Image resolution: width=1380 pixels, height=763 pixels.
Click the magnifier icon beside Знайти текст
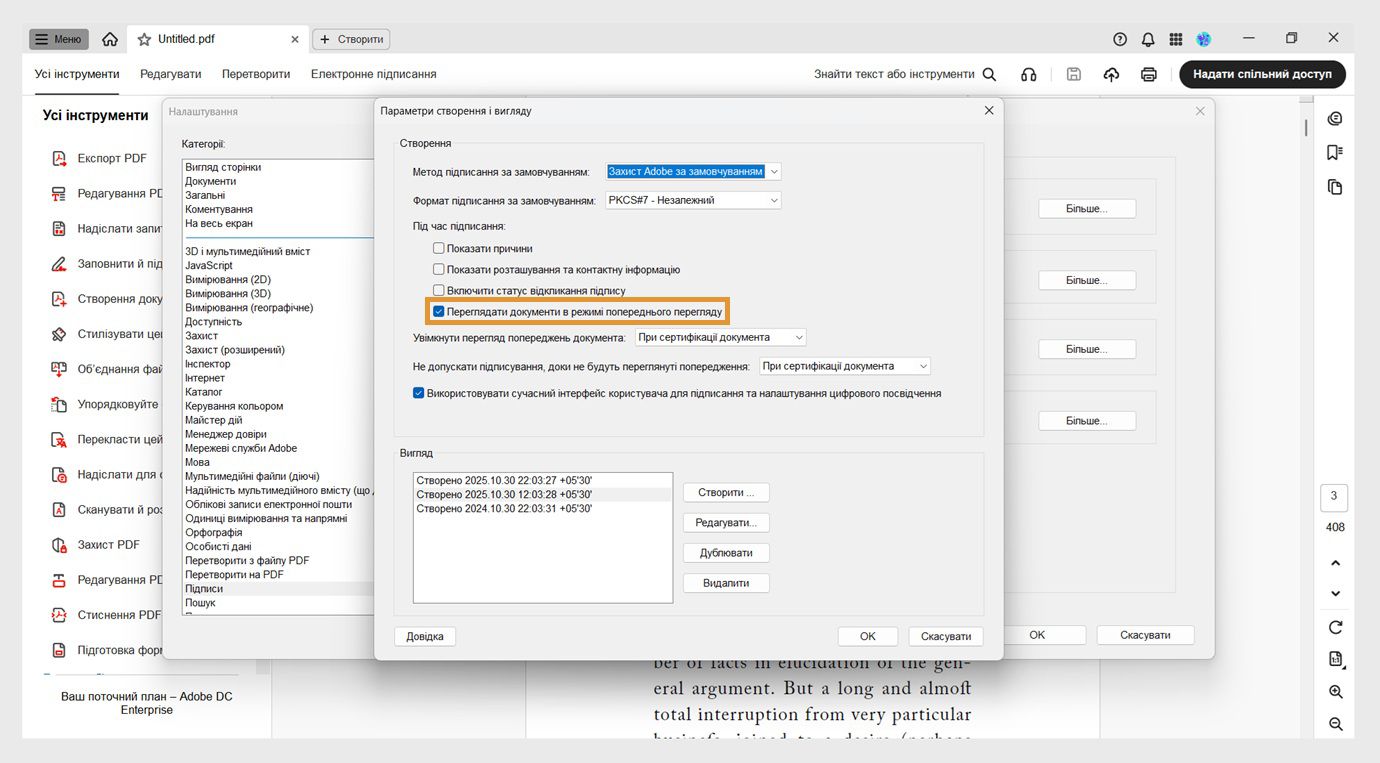pos(989,74)
